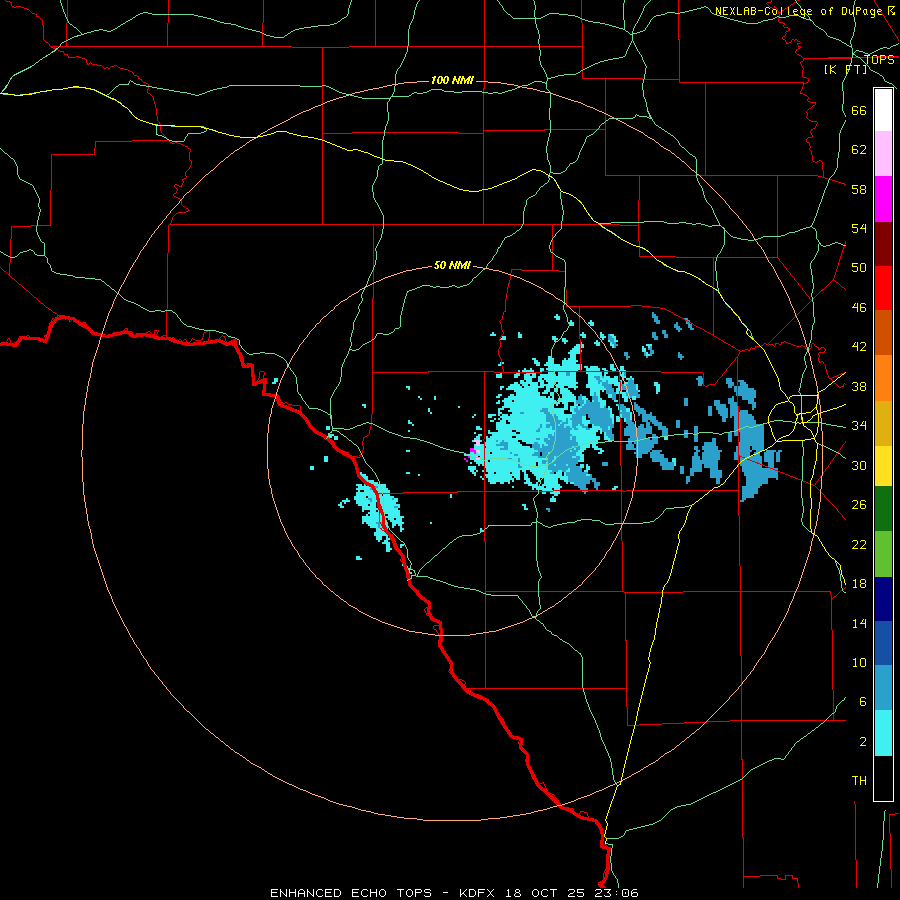Viewport: 900px width, 900px height.
Task: Click the navy swatch below label 18
Action: [883, 599]
